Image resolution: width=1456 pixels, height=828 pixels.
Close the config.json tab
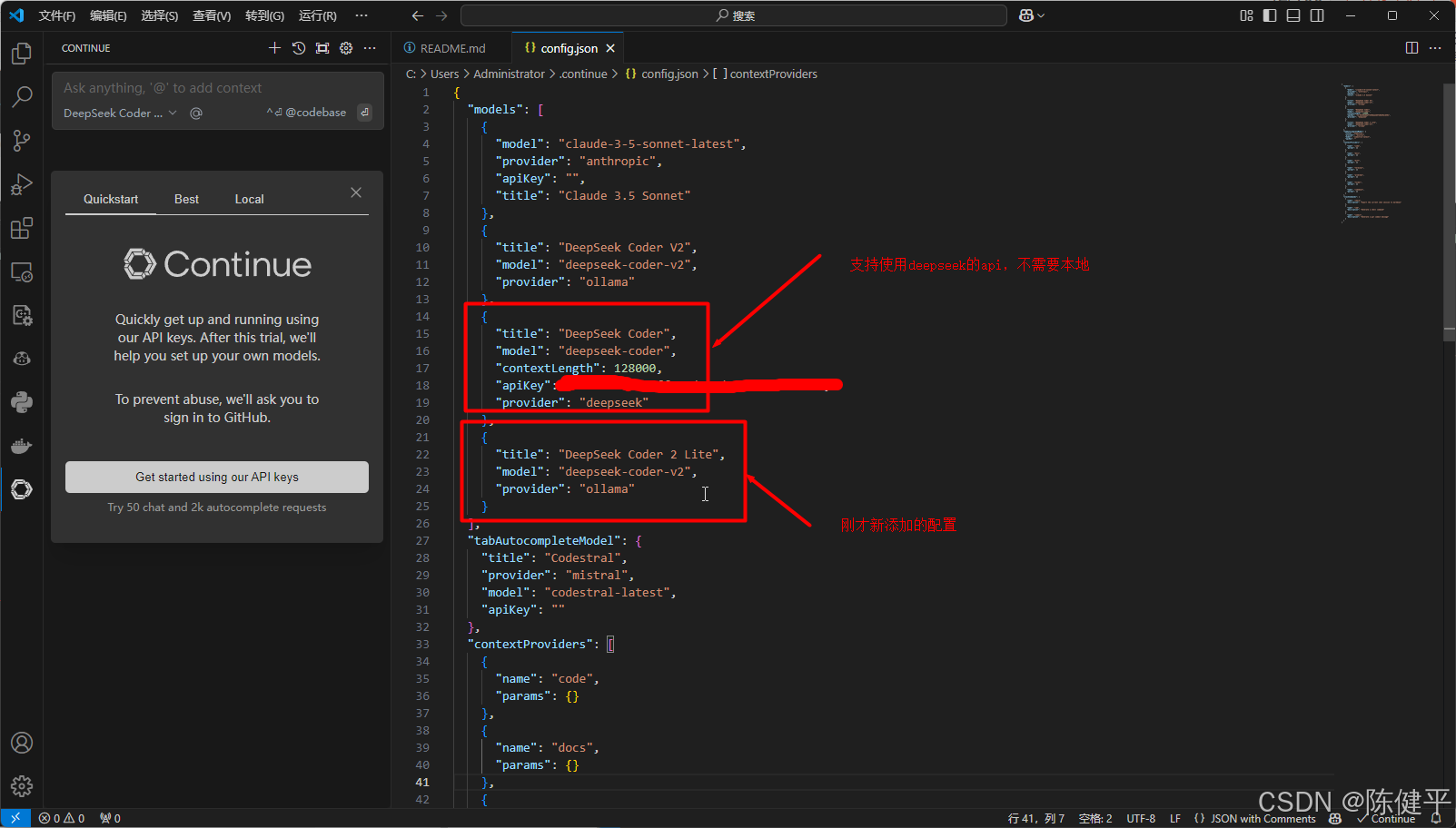(x=610, y=48)
